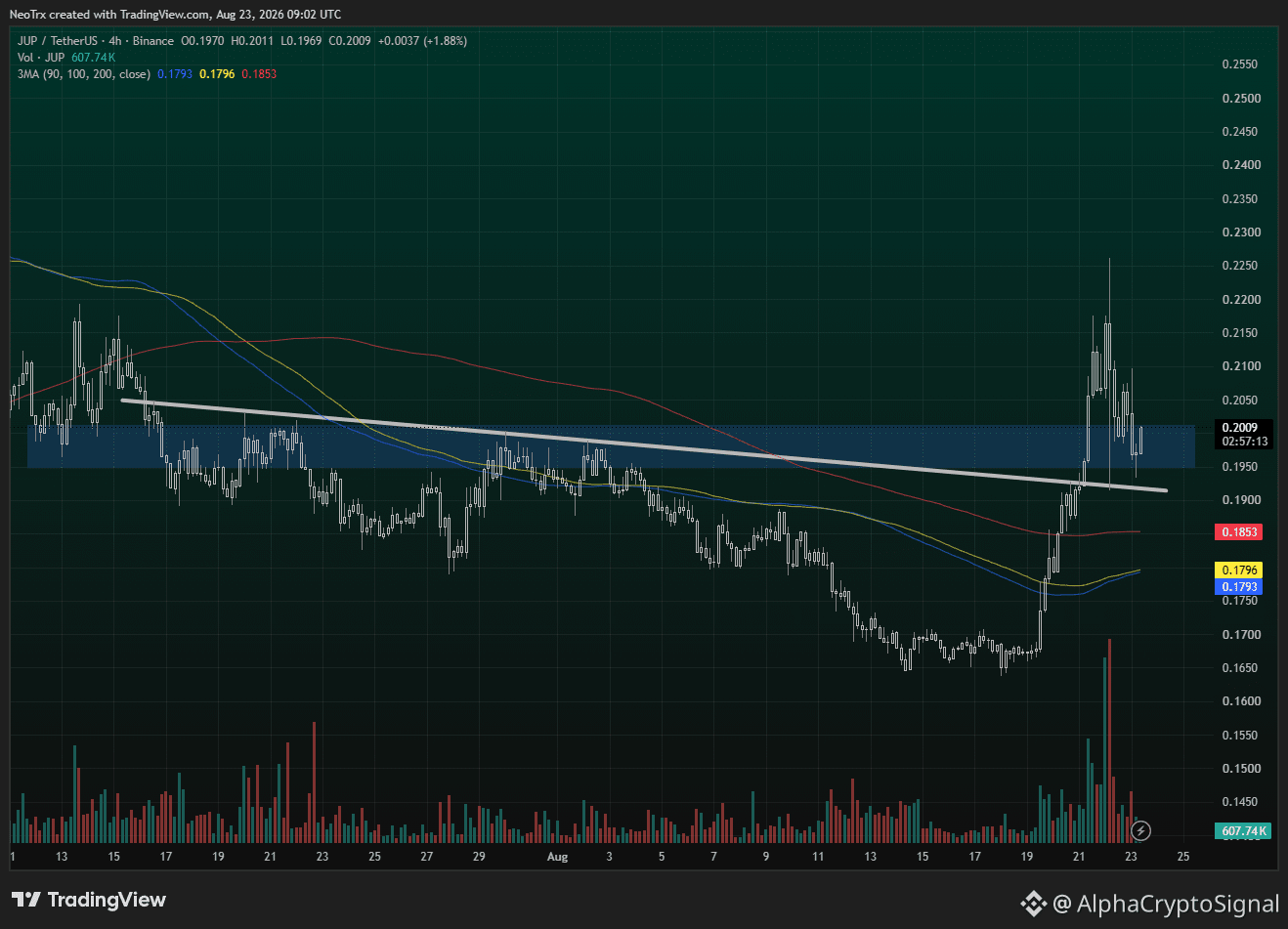1288x929 pixels.
Task: Click the lightning bolt go-to-realtime icon
Action: pyautogui.click(x=1140, y=831)
